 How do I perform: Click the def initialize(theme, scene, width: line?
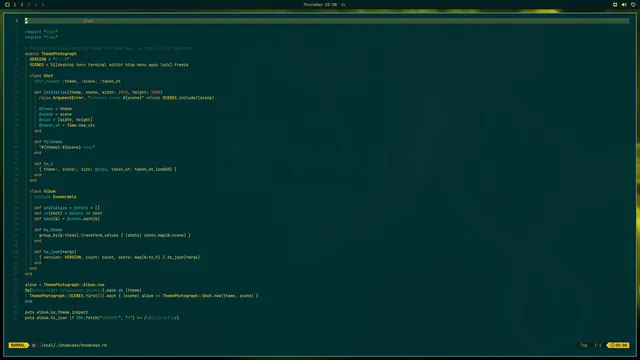point(98,92)
